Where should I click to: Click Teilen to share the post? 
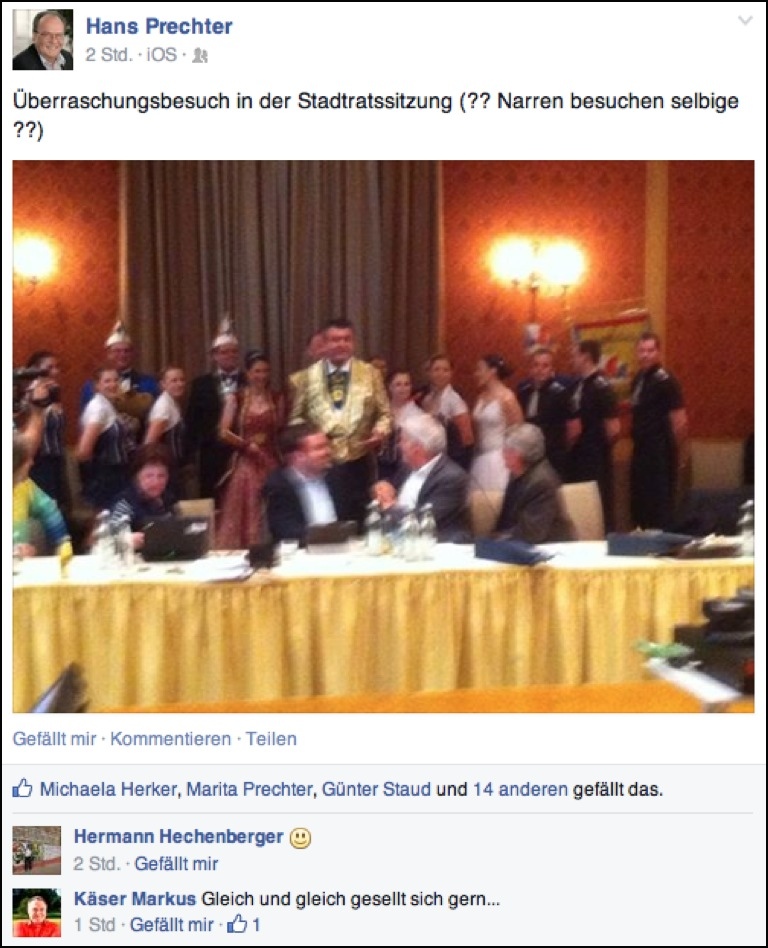click(x=271, y=739)
